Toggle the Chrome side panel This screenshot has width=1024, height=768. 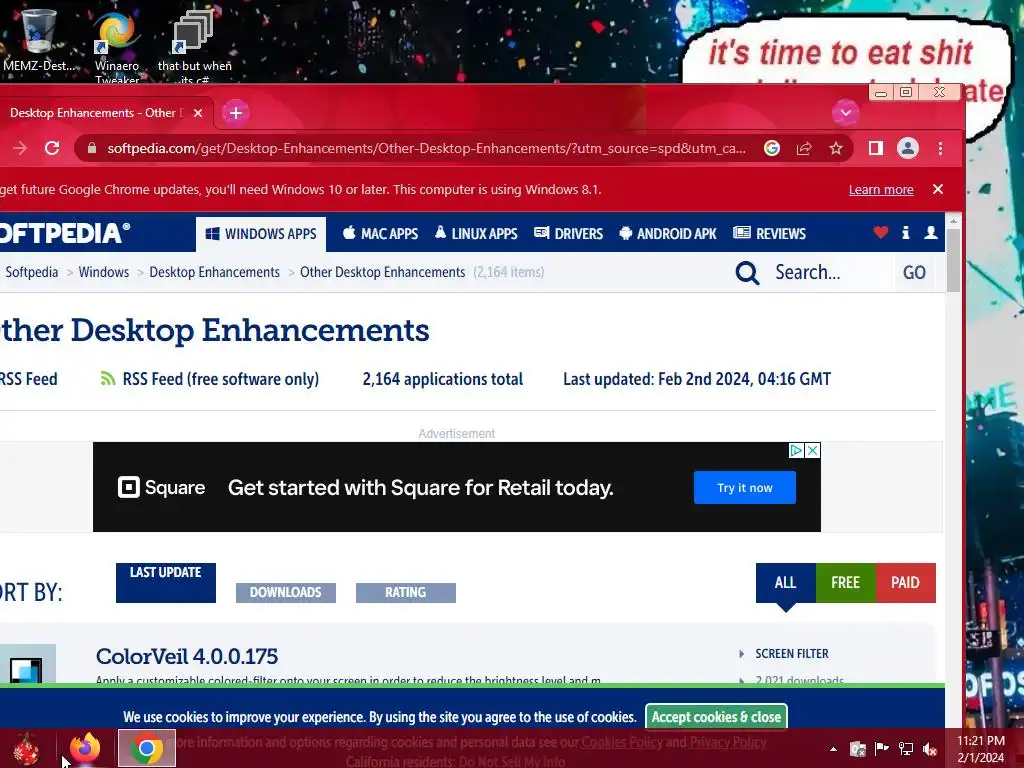(x=876, y=148)
